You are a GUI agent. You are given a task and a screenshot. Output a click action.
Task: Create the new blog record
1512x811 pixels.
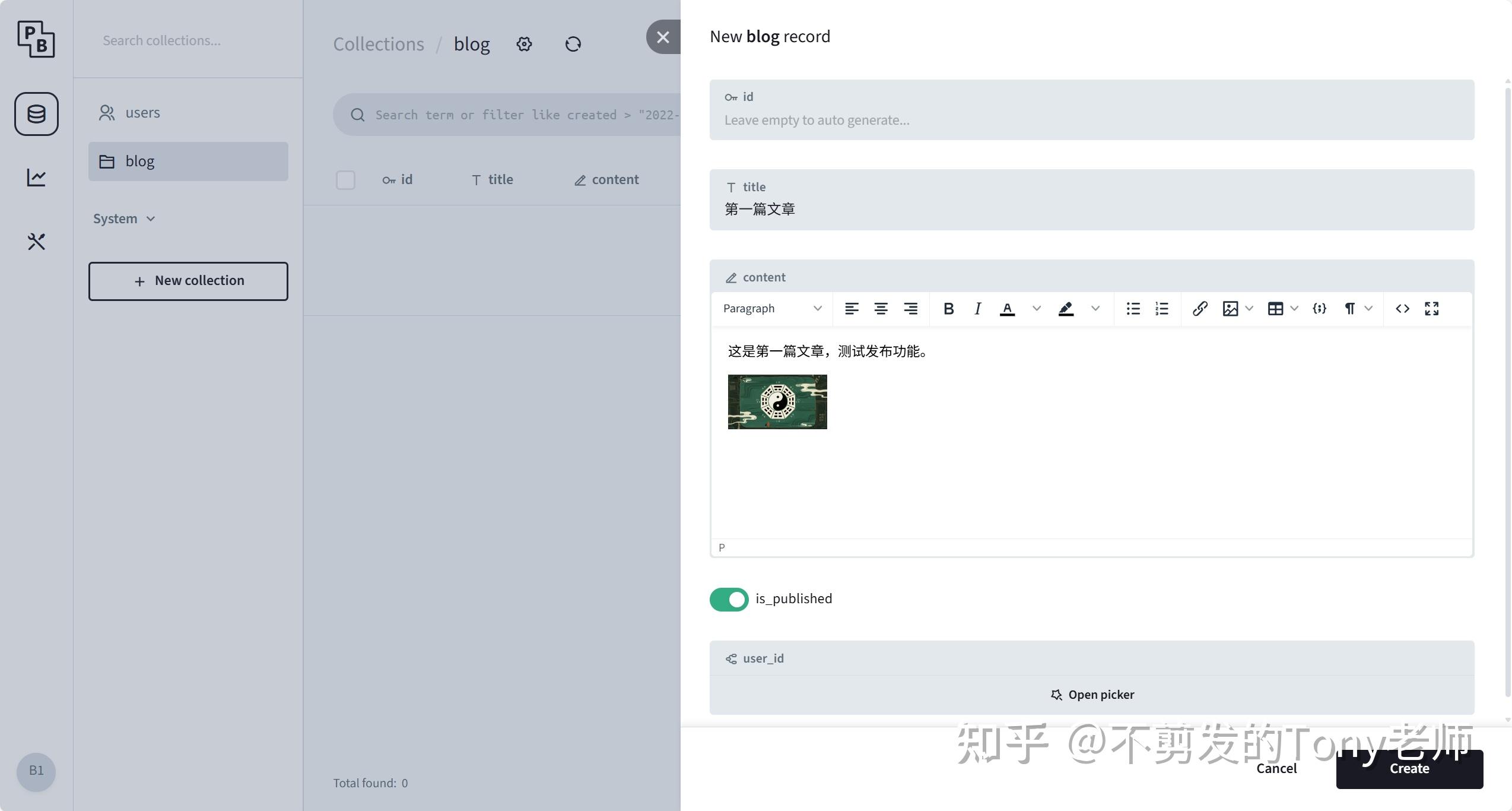click(x=1409, y=769)
